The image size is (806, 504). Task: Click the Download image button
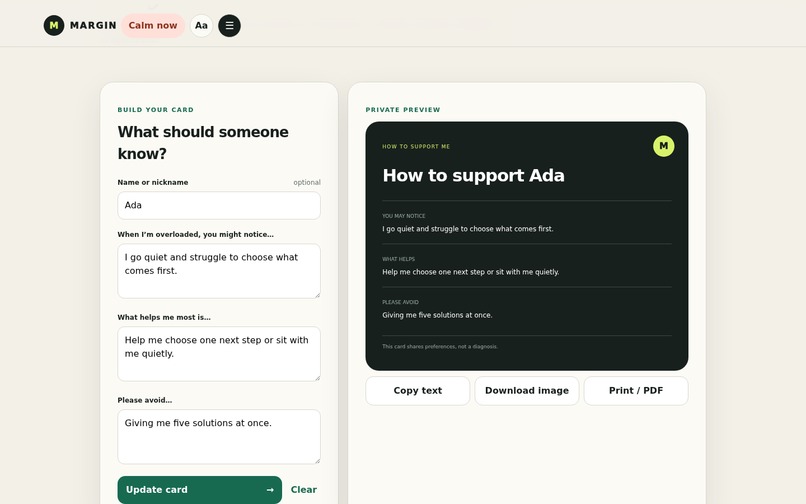pyautogui.click(x=527, y=391)
